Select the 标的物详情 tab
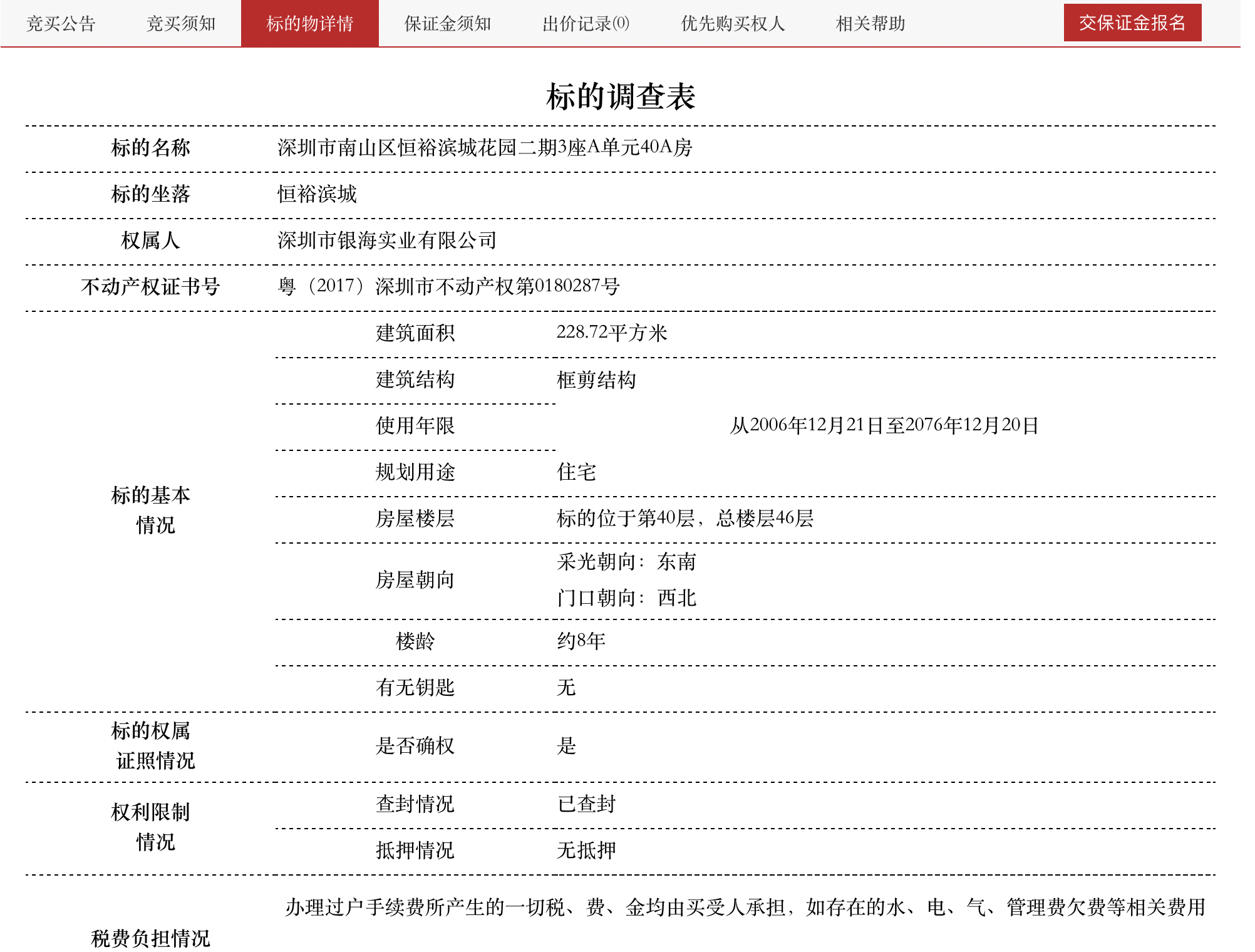Screen dimensions: 1255x952 point(309,24)
